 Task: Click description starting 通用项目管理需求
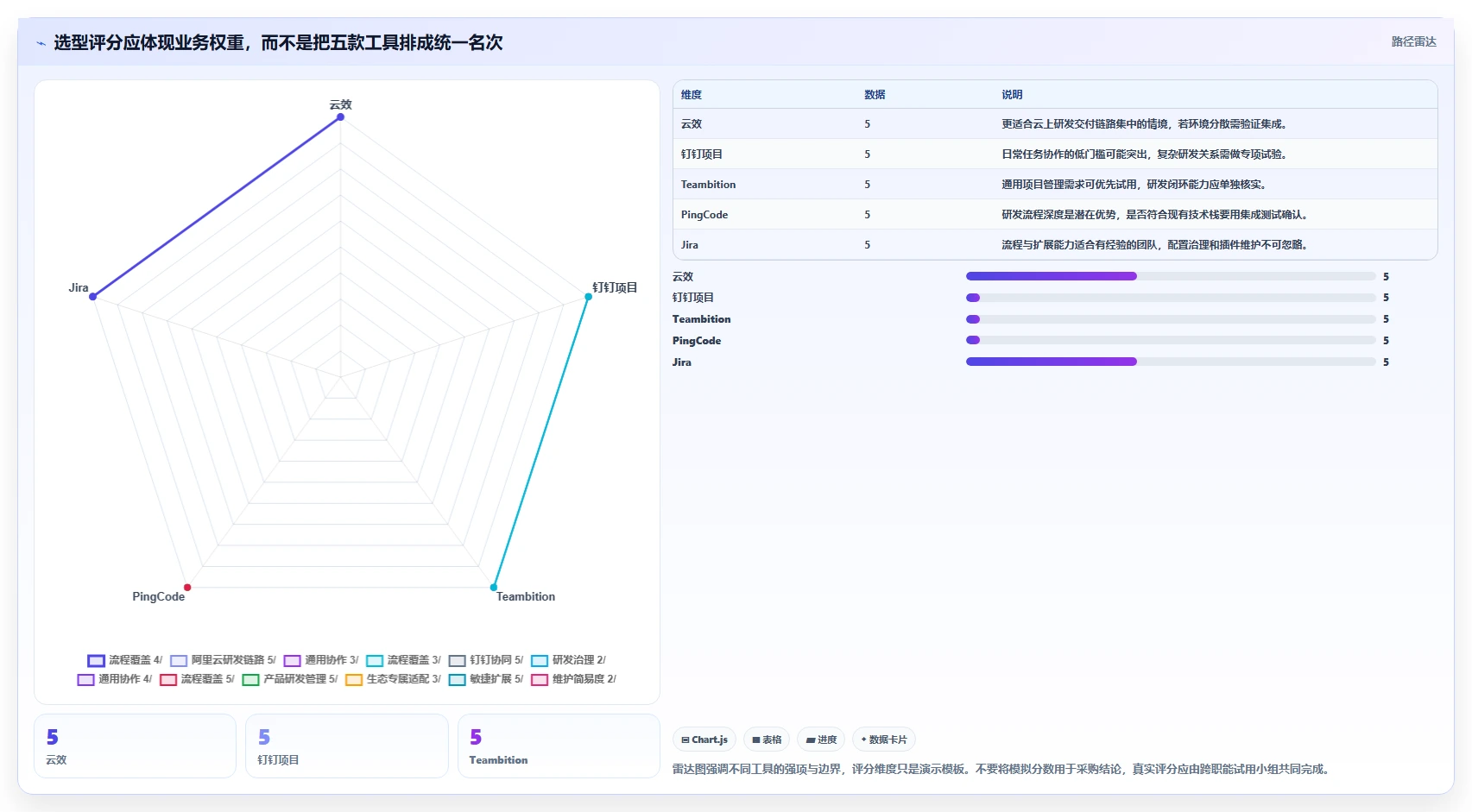tap(1136, 185)
